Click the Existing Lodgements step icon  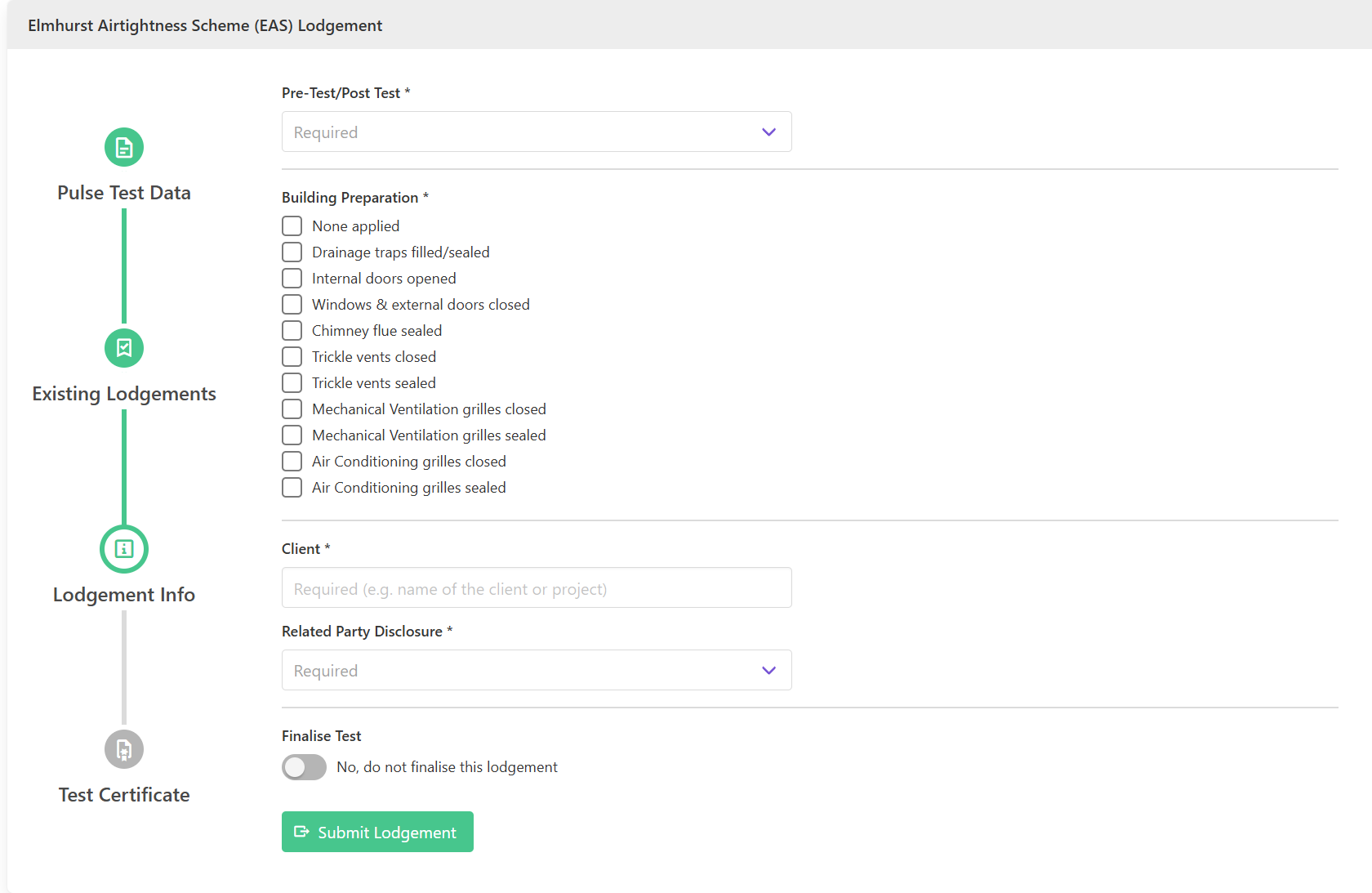[x=124, y=348]
